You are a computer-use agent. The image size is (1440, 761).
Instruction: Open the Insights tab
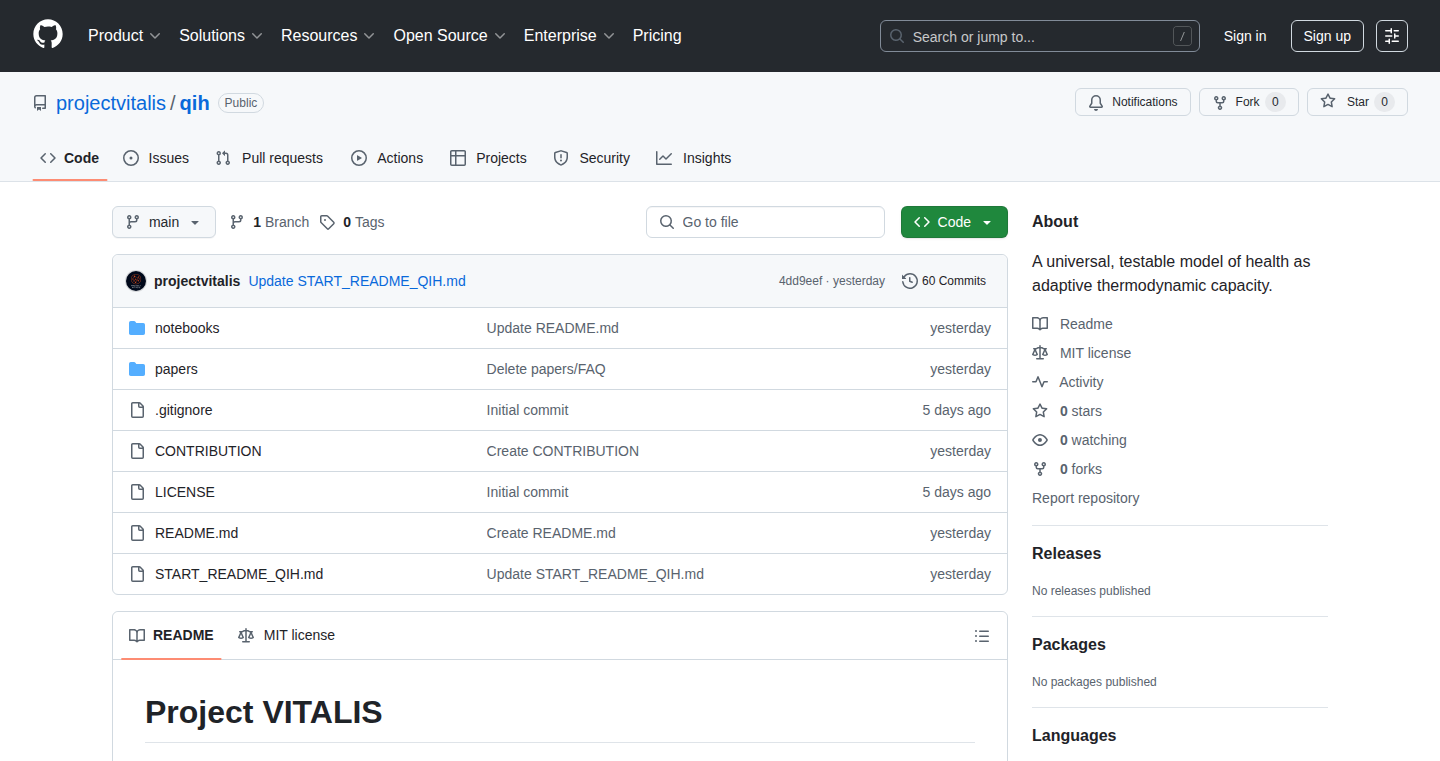(x=693, y=158)
